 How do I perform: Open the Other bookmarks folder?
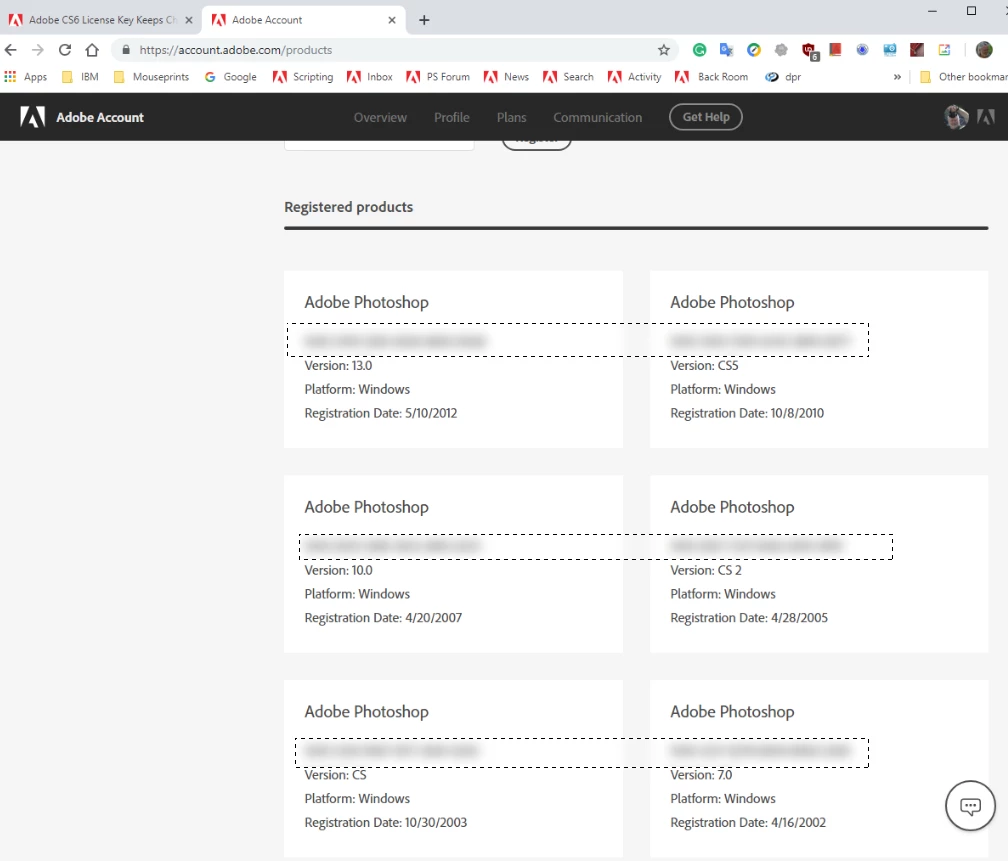[x=963, y=77]
